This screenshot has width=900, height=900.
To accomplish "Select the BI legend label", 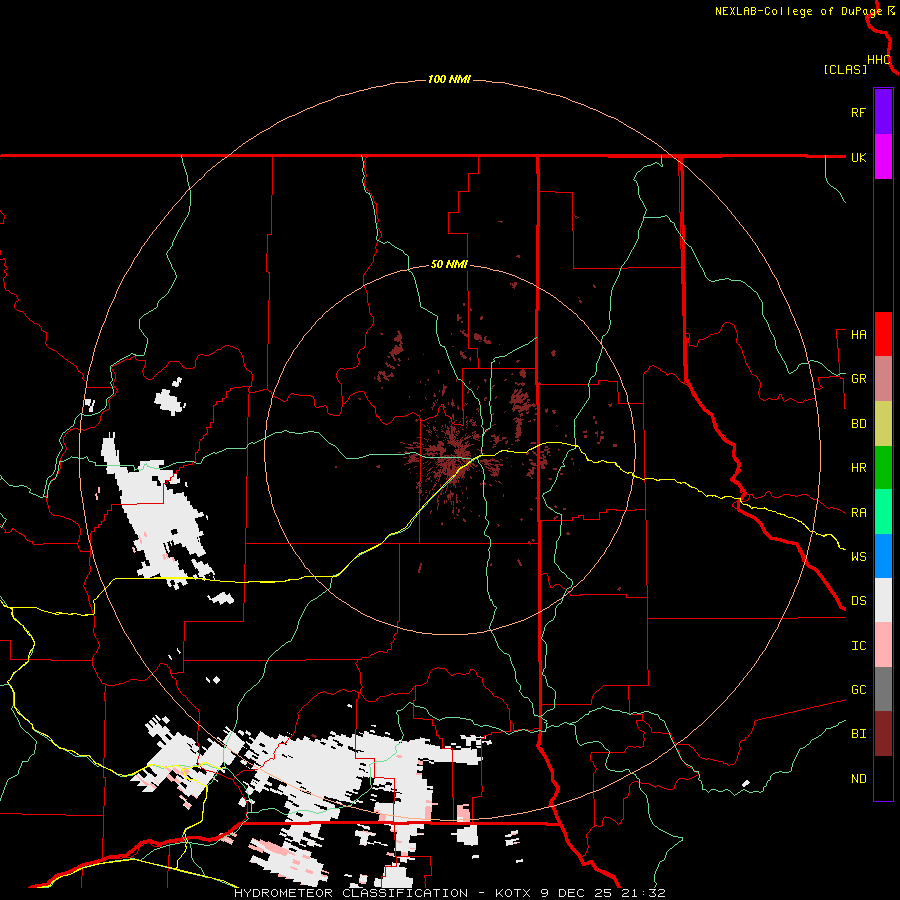I will (x=858, y=734).
